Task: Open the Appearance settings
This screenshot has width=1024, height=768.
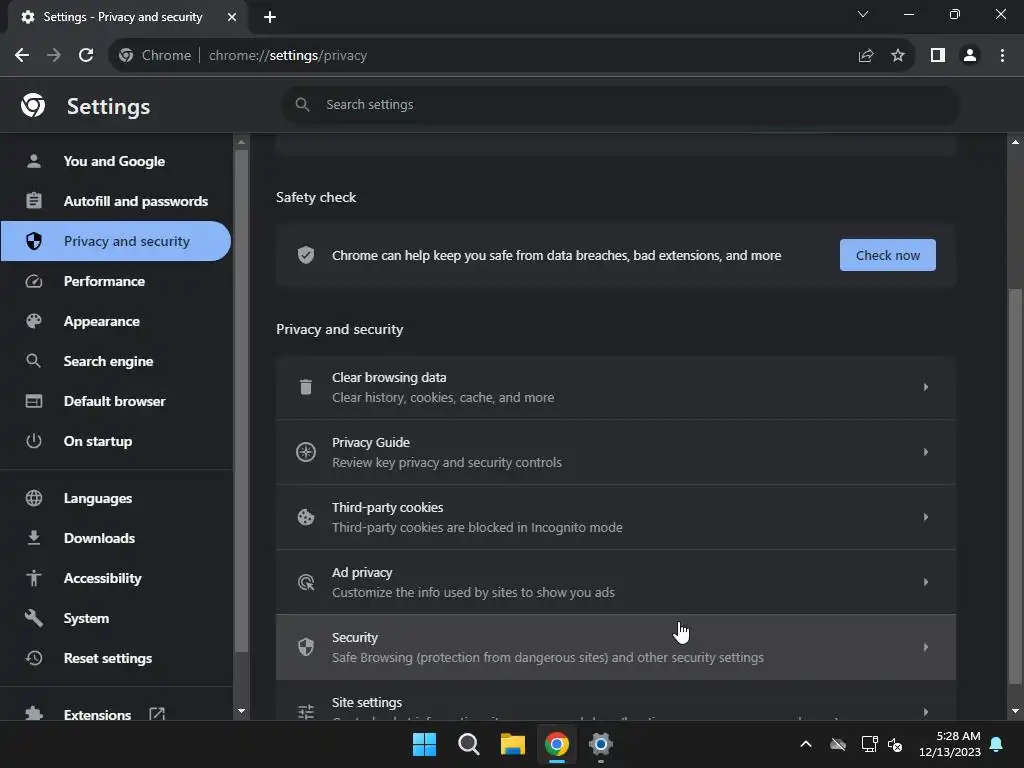Action: 116,321
